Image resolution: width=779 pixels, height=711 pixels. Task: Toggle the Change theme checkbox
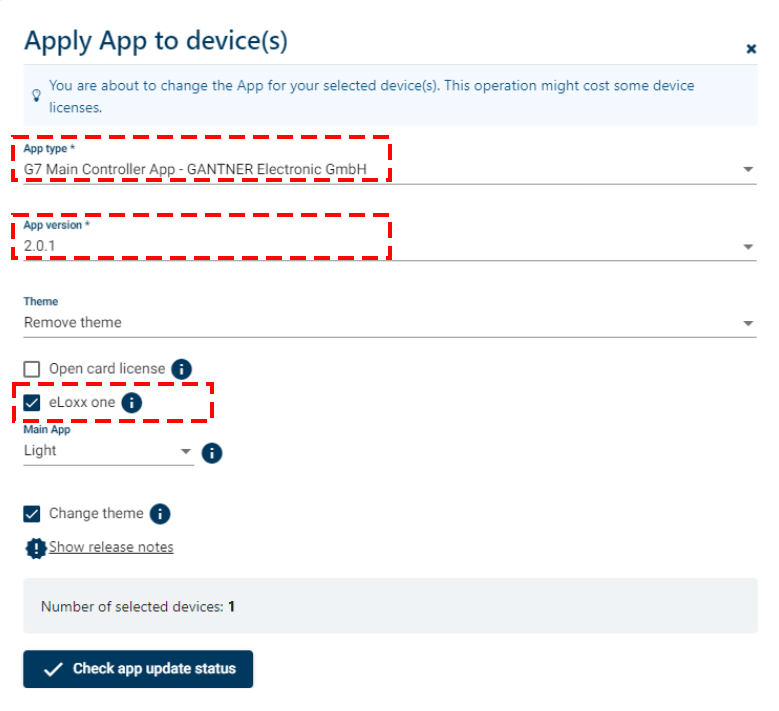[x=32, y=514]
